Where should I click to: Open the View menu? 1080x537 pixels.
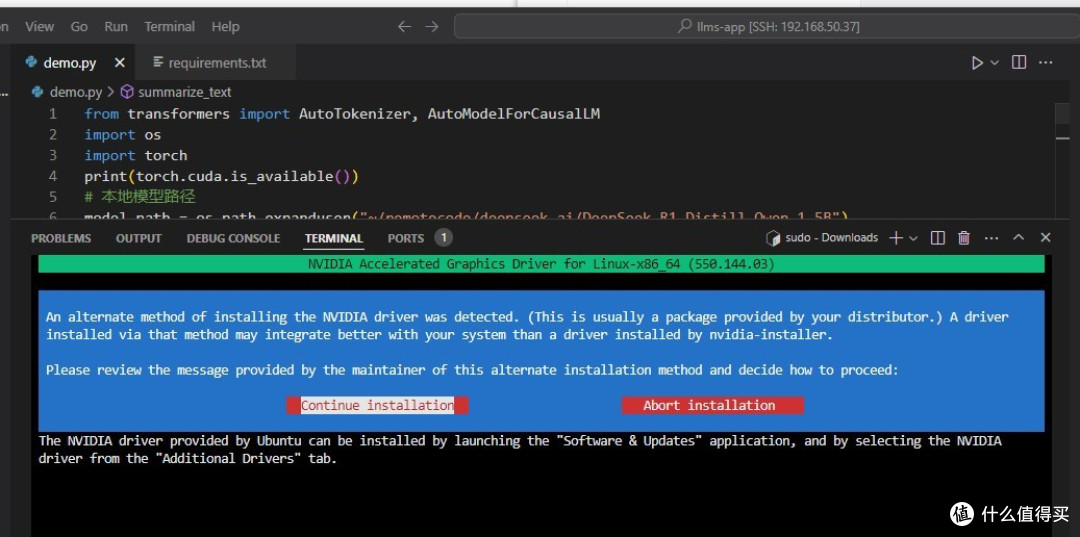pyautogui.click(x=39, y=27)
